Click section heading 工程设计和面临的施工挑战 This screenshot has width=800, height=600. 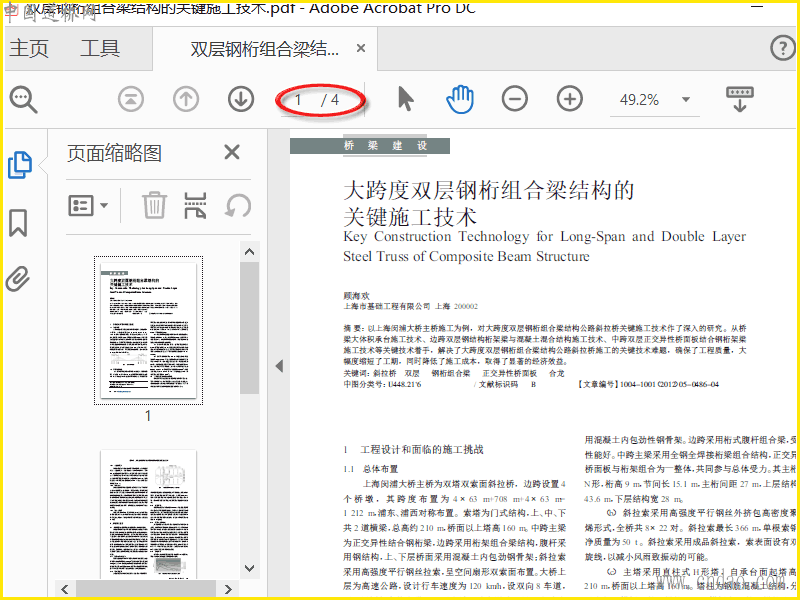point(422,449)
